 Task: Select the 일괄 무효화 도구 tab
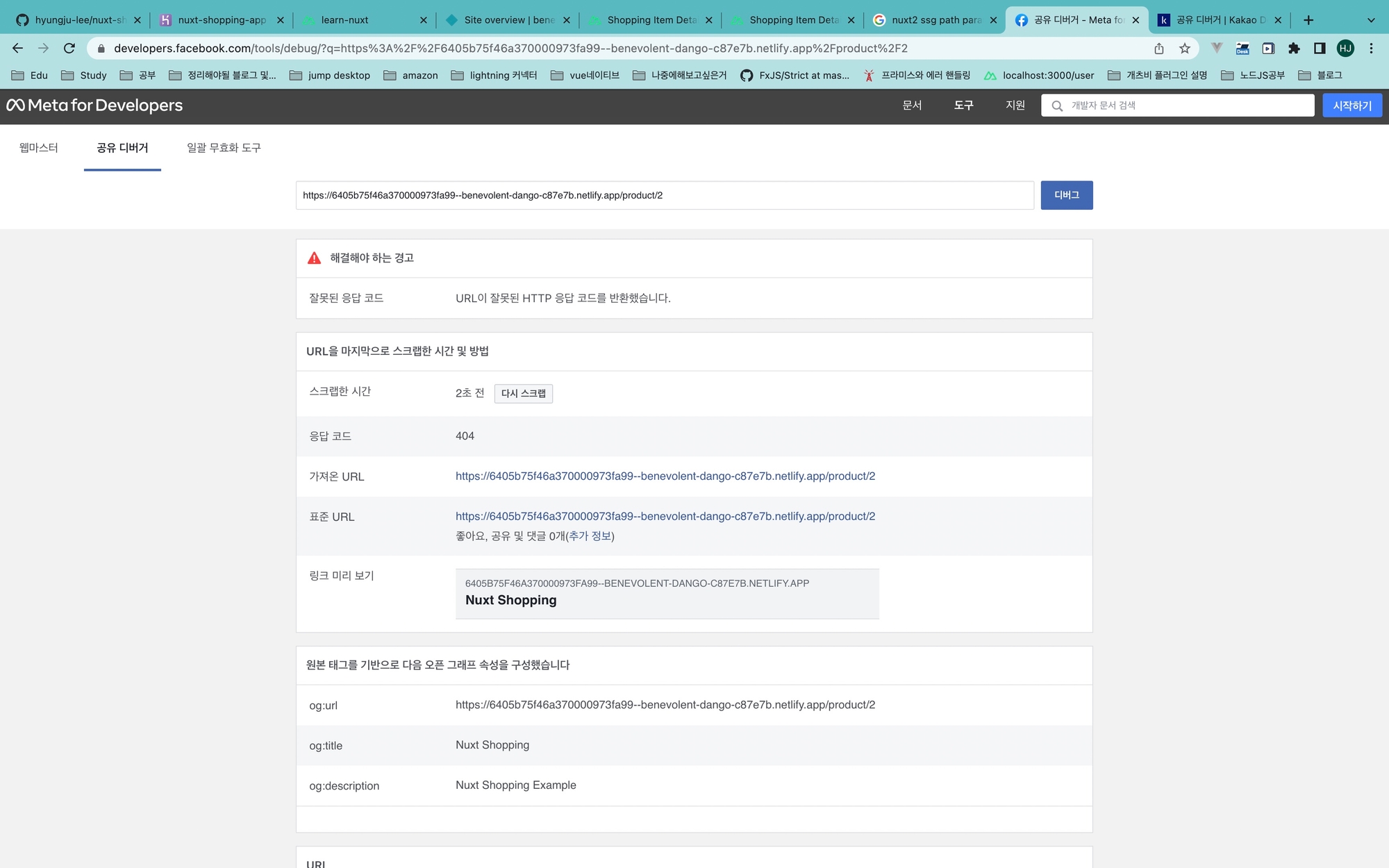click(x=224, y=148)
